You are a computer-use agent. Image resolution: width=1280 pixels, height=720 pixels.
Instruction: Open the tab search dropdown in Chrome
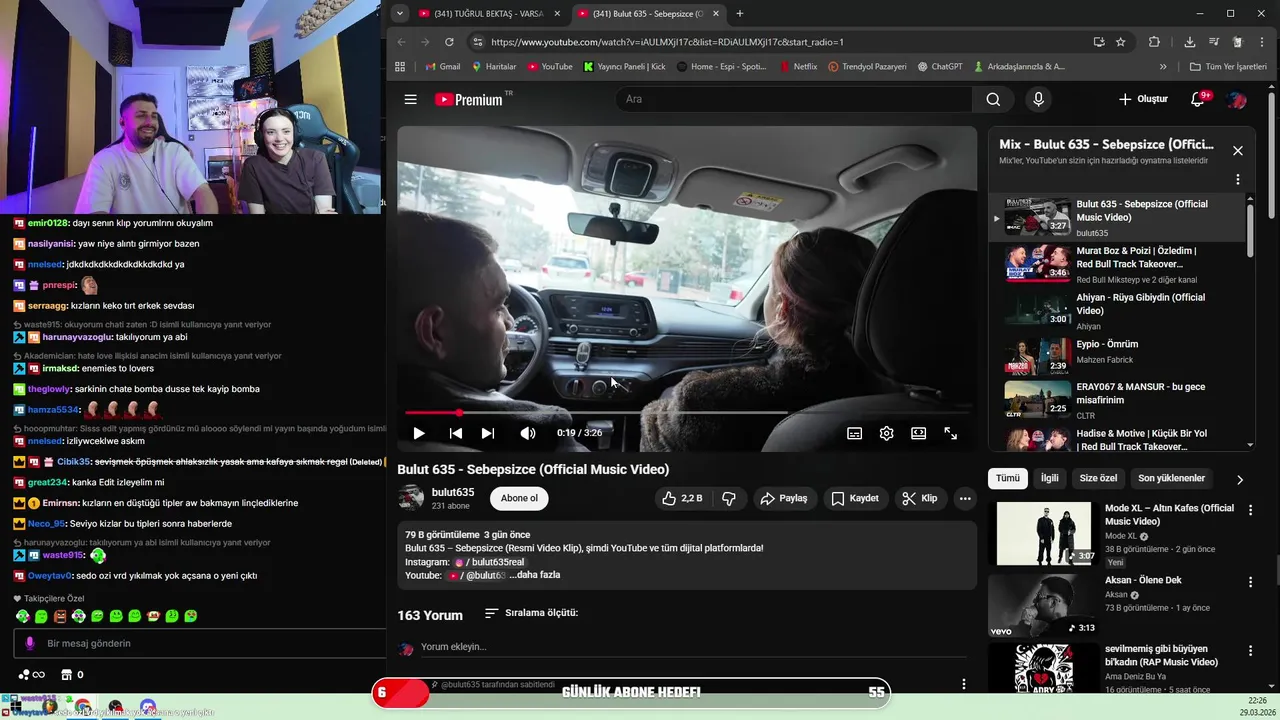399,13
